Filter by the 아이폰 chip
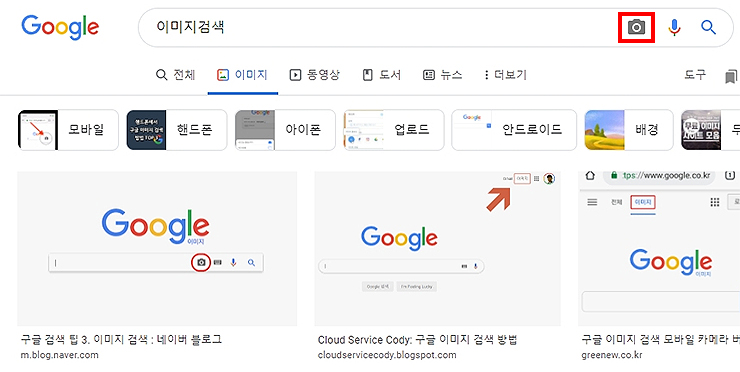This screenshot has width=740, height=372. point(286,130)
